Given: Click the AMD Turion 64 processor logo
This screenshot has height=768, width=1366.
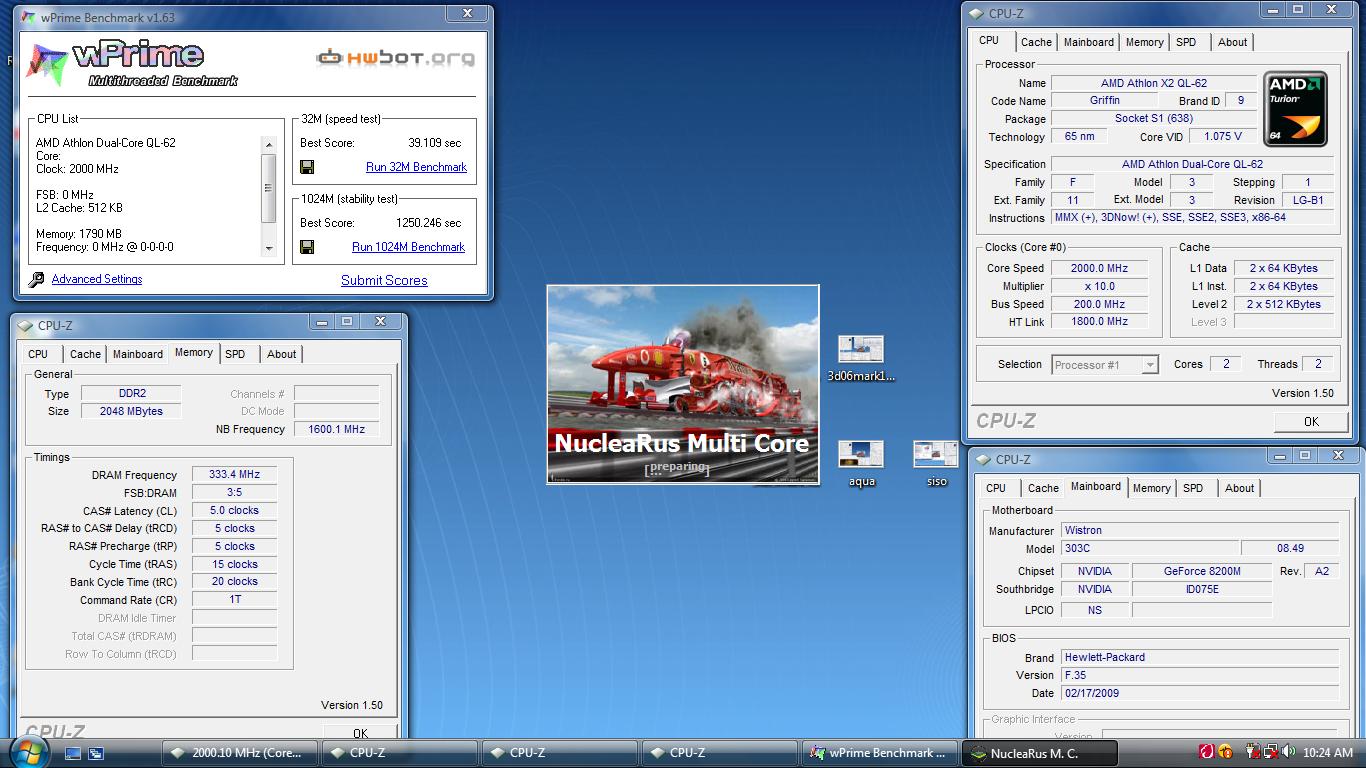Looking at the screenshot, I should pos(1296,109).
